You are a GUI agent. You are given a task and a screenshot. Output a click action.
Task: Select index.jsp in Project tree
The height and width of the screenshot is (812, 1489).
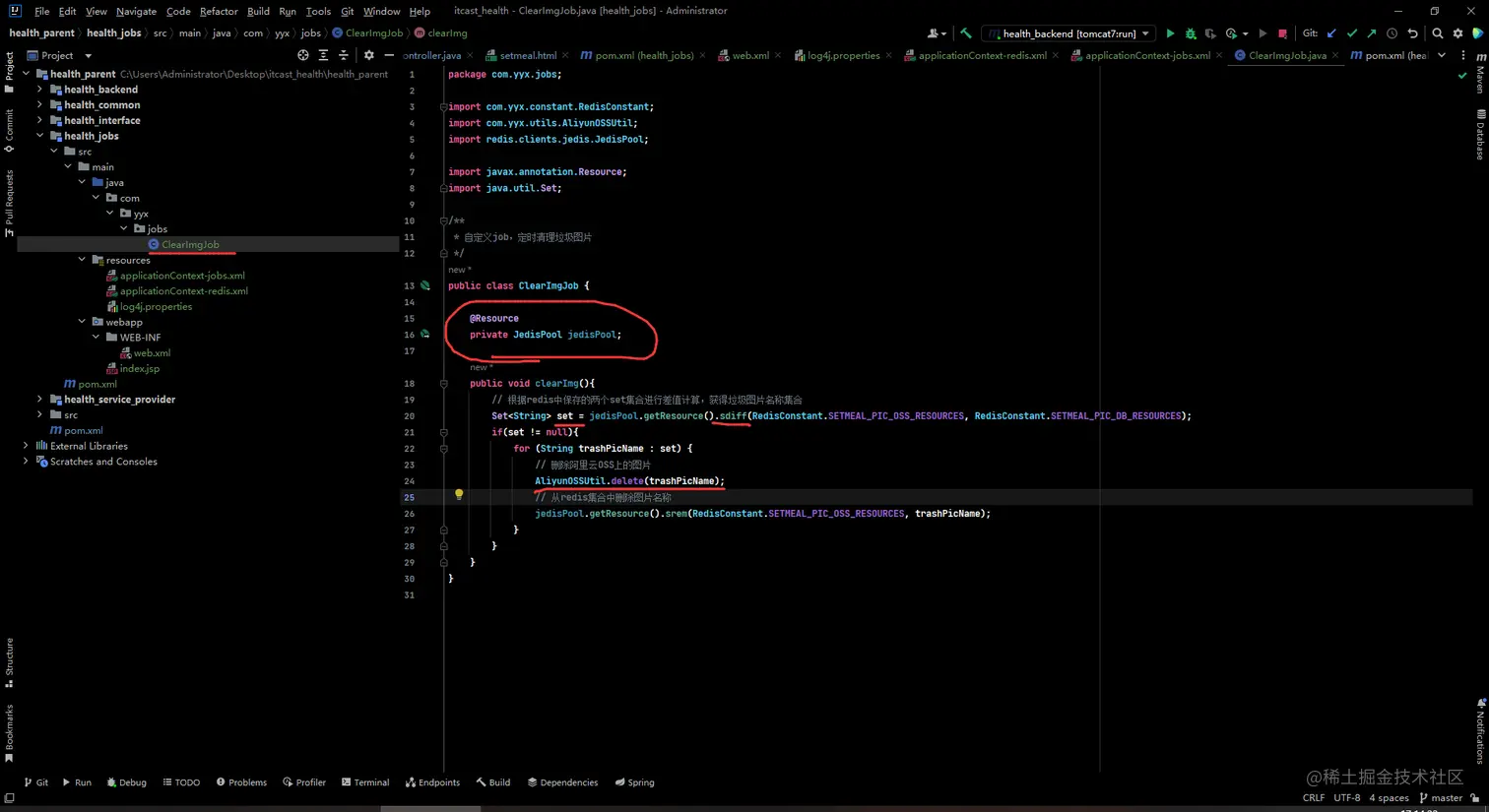133,368
